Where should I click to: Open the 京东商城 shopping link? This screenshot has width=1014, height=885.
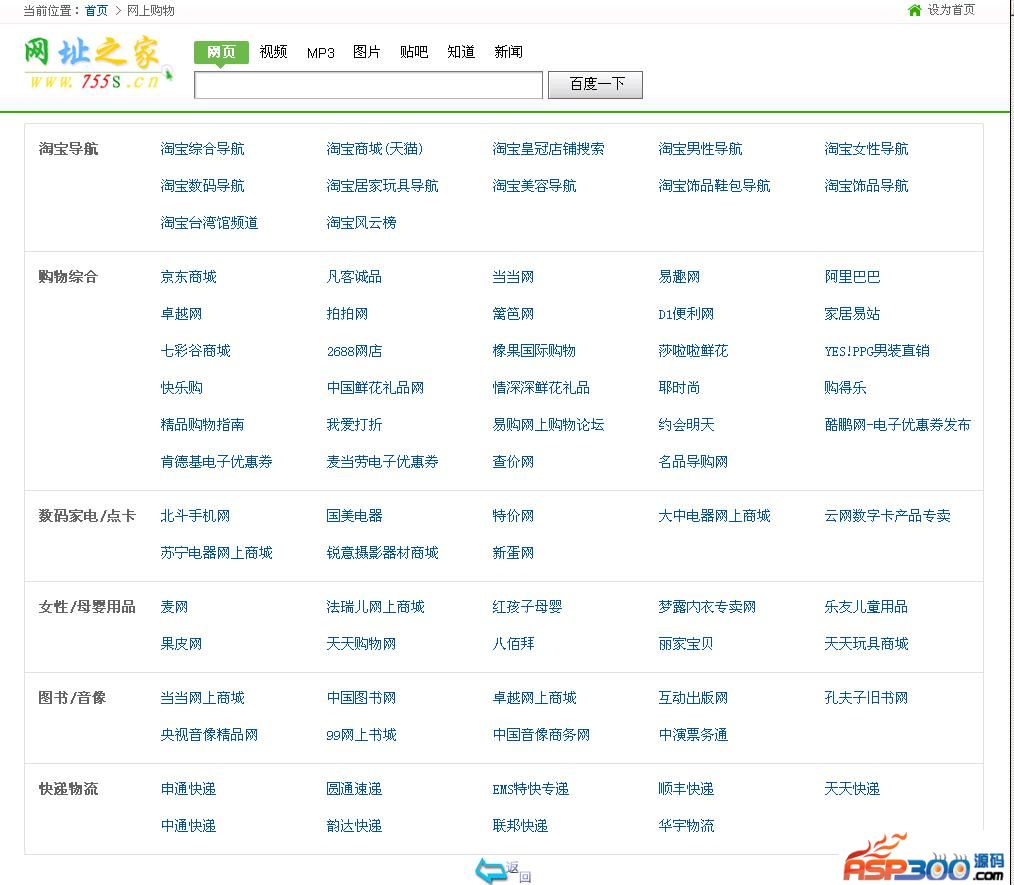[188, 277]
